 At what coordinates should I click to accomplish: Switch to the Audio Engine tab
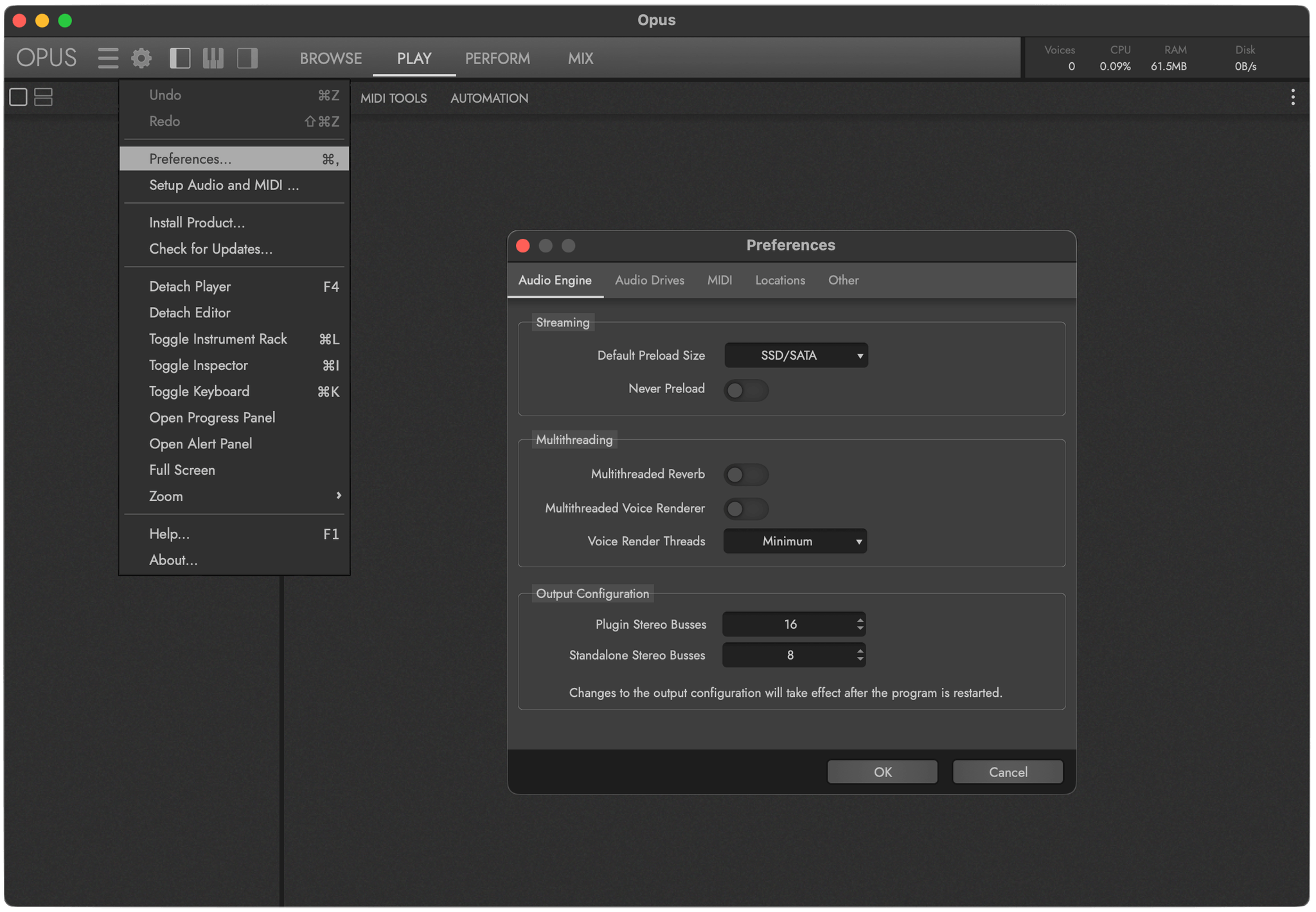tap(555, 280)
